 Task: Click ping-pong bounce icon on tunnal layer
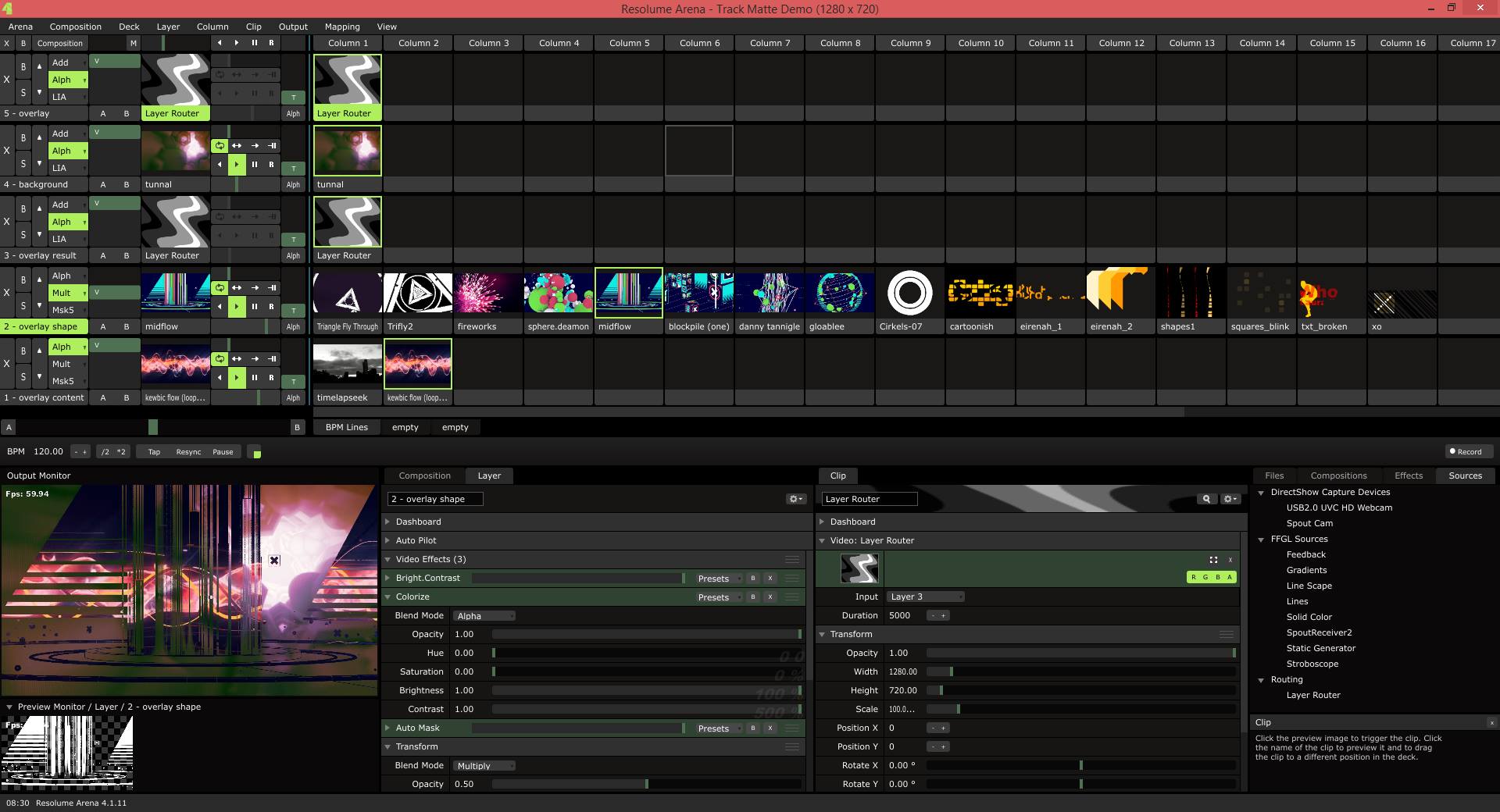(237, 146)
